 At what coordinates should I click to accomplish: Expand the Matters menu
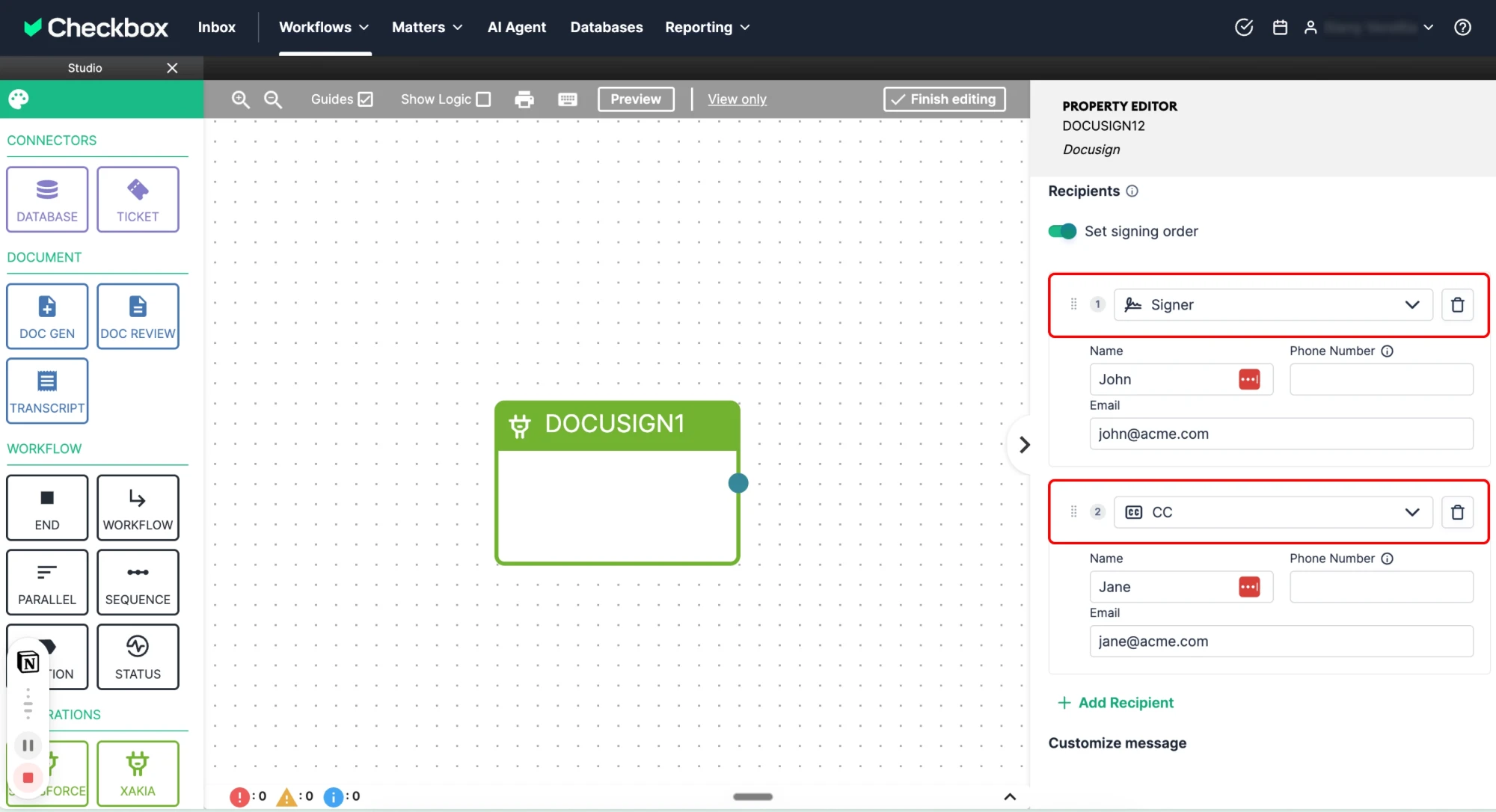tap(427, 27)
